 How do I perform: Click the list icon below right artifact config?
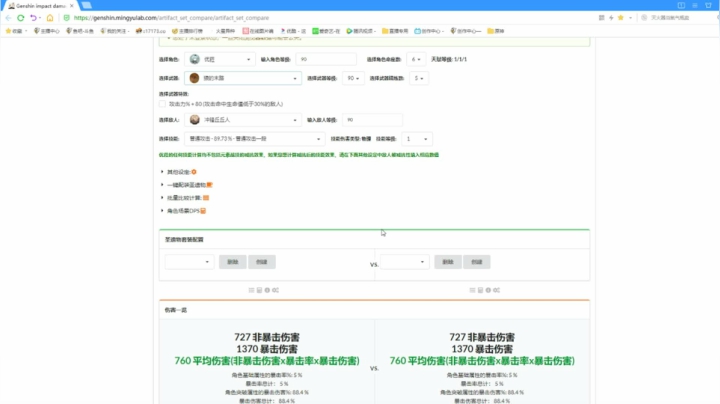(472, 290)
